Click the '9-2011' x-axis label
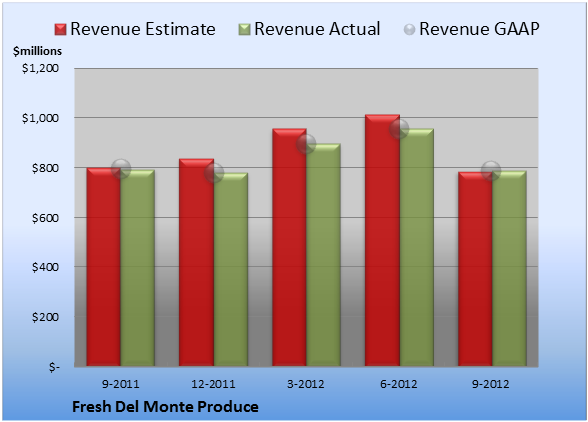Screen dimensions: 588x422 (121, 384)
